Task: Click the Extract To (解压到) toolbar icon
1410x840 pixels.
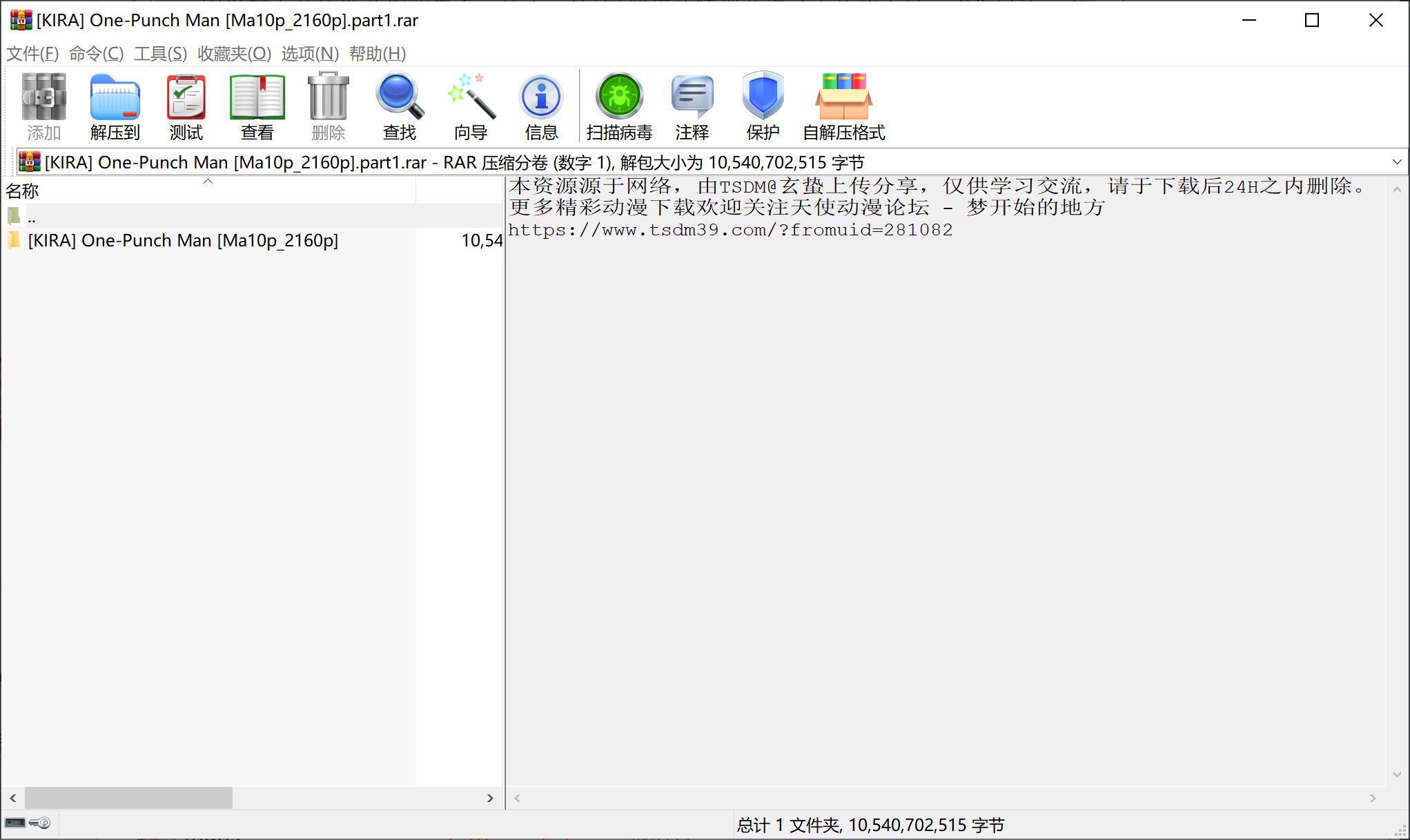Action: (115, 106)
